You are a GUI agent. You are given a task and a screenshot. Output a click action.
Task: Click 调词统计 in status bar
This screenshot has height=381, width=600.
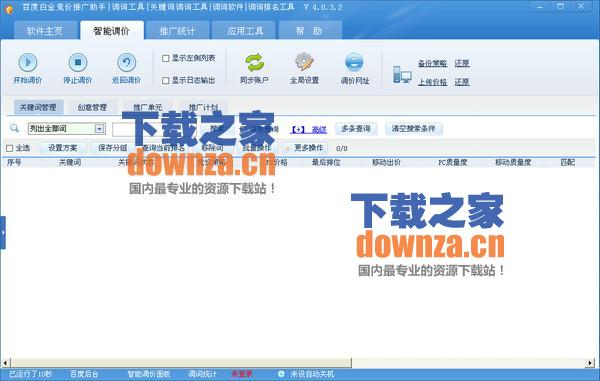click(202, 374)
